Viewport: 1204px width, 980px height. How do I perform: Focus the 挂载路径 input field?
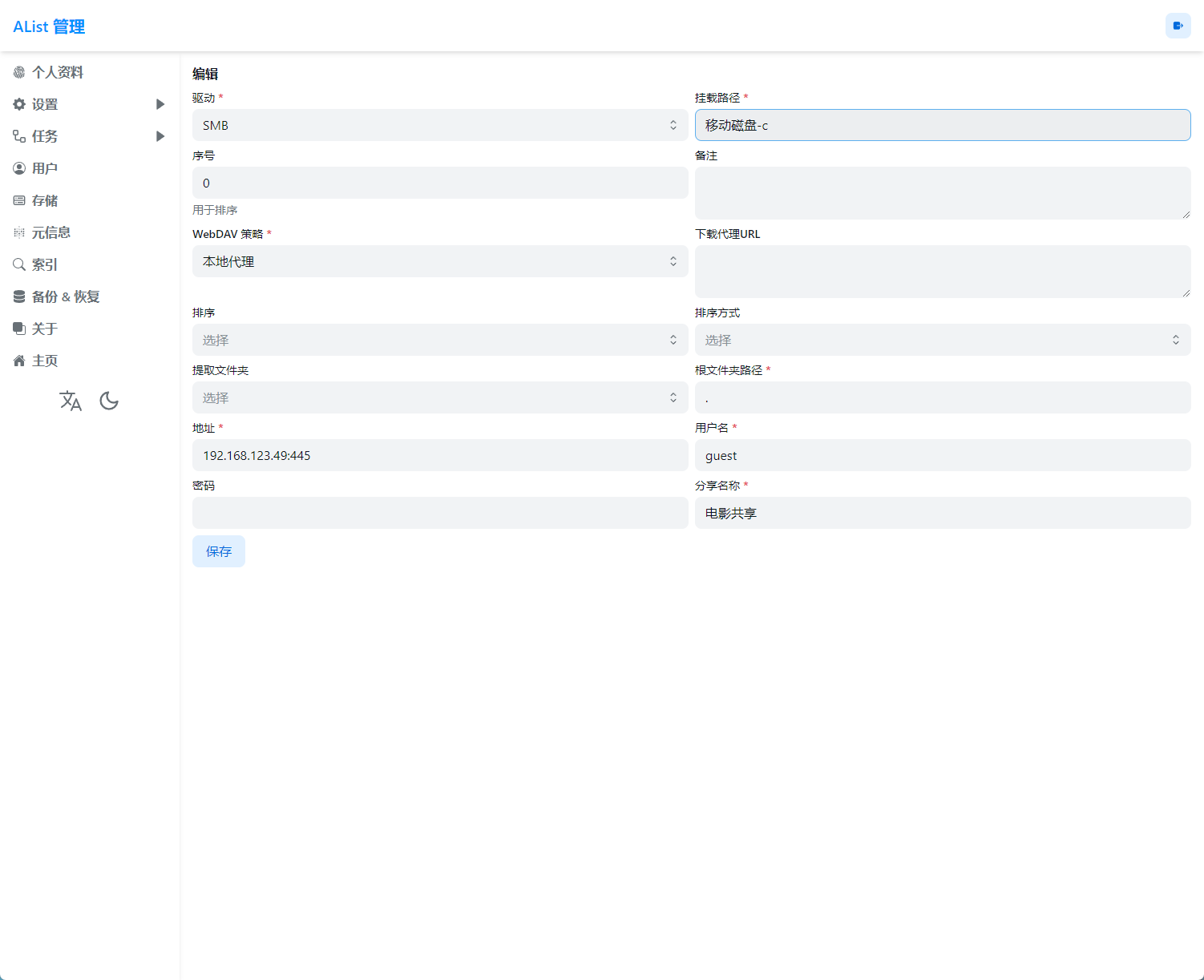tap(943, 125)
